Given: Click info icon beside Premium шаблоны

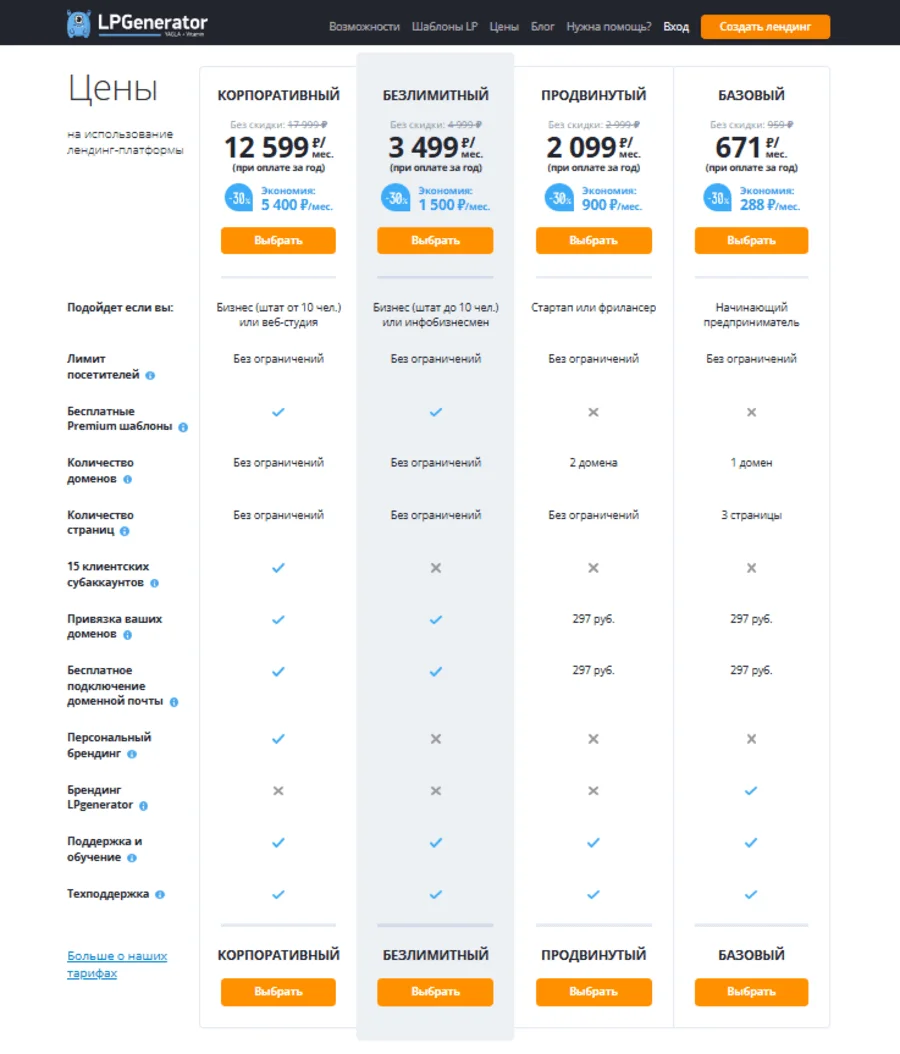Looking at the screenshot, I should coord(183,427).
